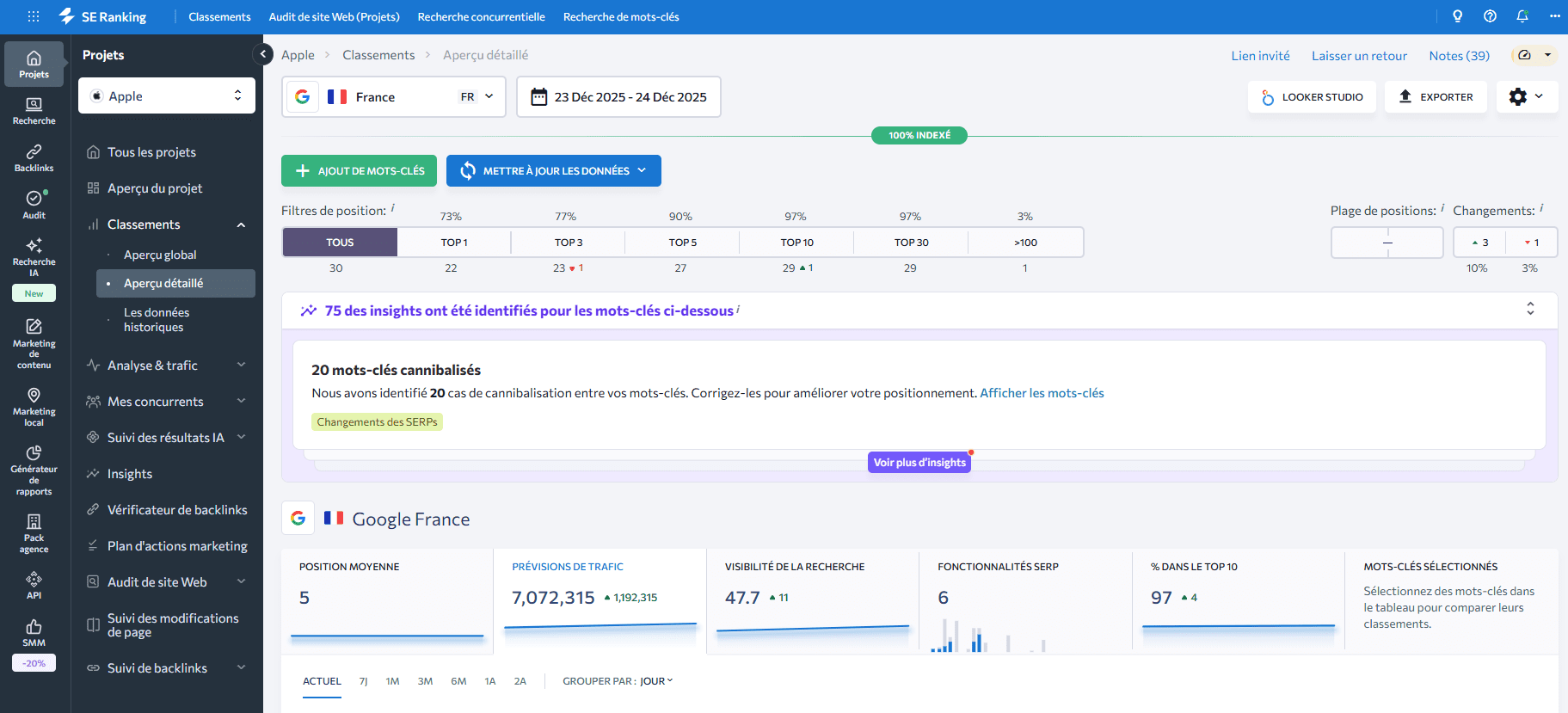The height and width of the screenshot is (713, 1568).
Task: Open Recherche IA in the sidebar
Action: 34,257
